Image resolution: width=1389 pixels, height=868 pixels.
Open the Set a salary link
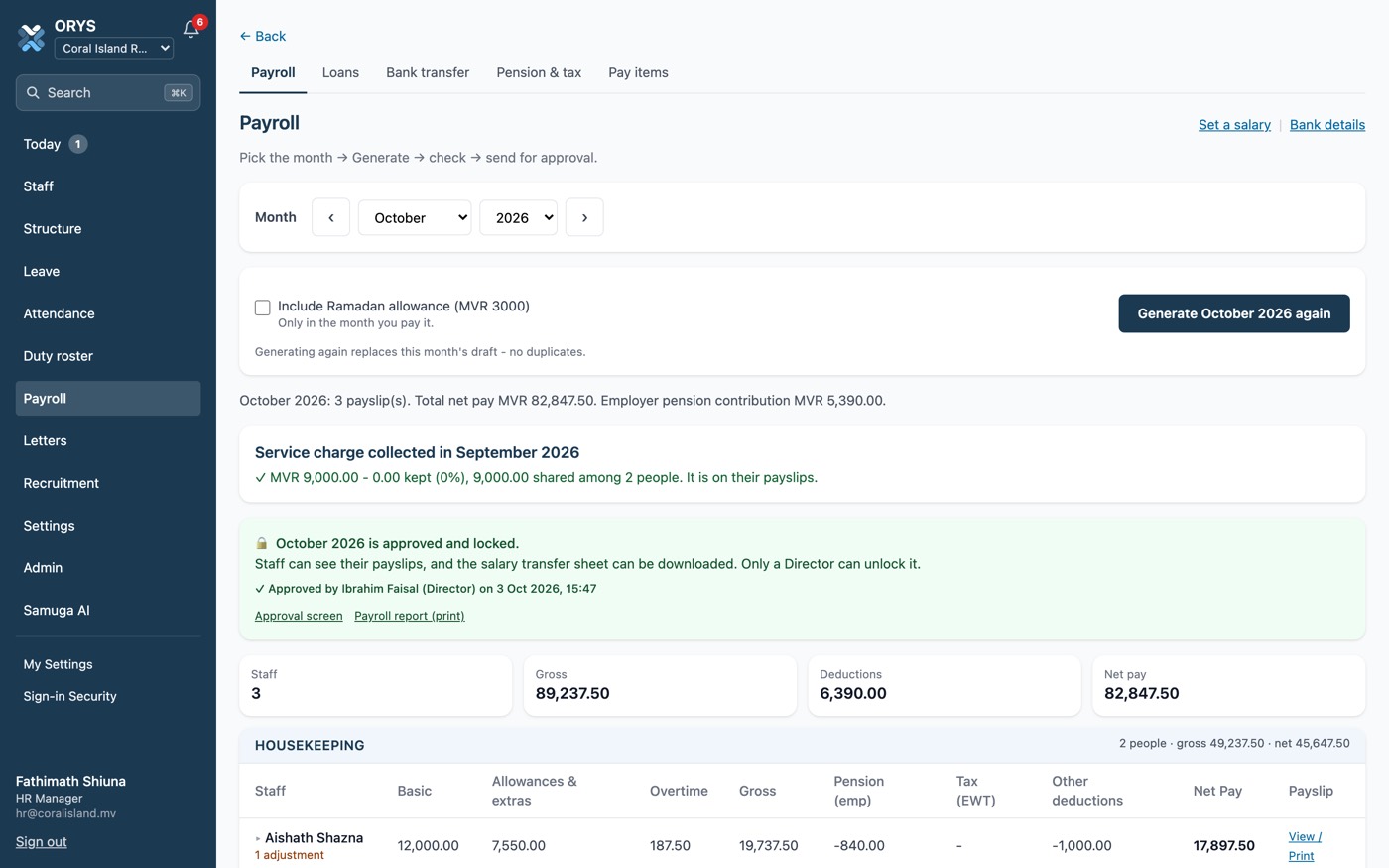click(1234, 124)
